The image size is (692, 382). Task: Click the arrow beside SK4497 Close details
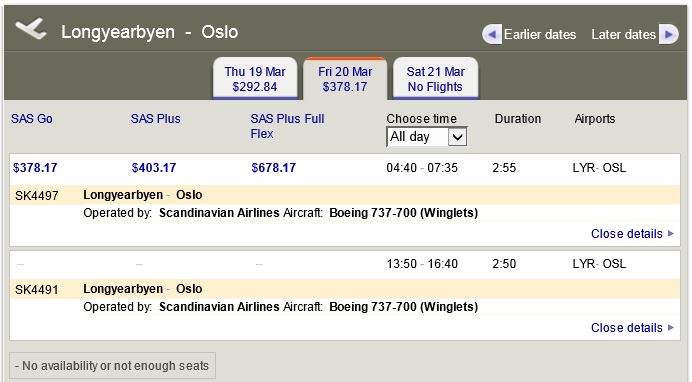pyautogui.click(x=671, y=233)
